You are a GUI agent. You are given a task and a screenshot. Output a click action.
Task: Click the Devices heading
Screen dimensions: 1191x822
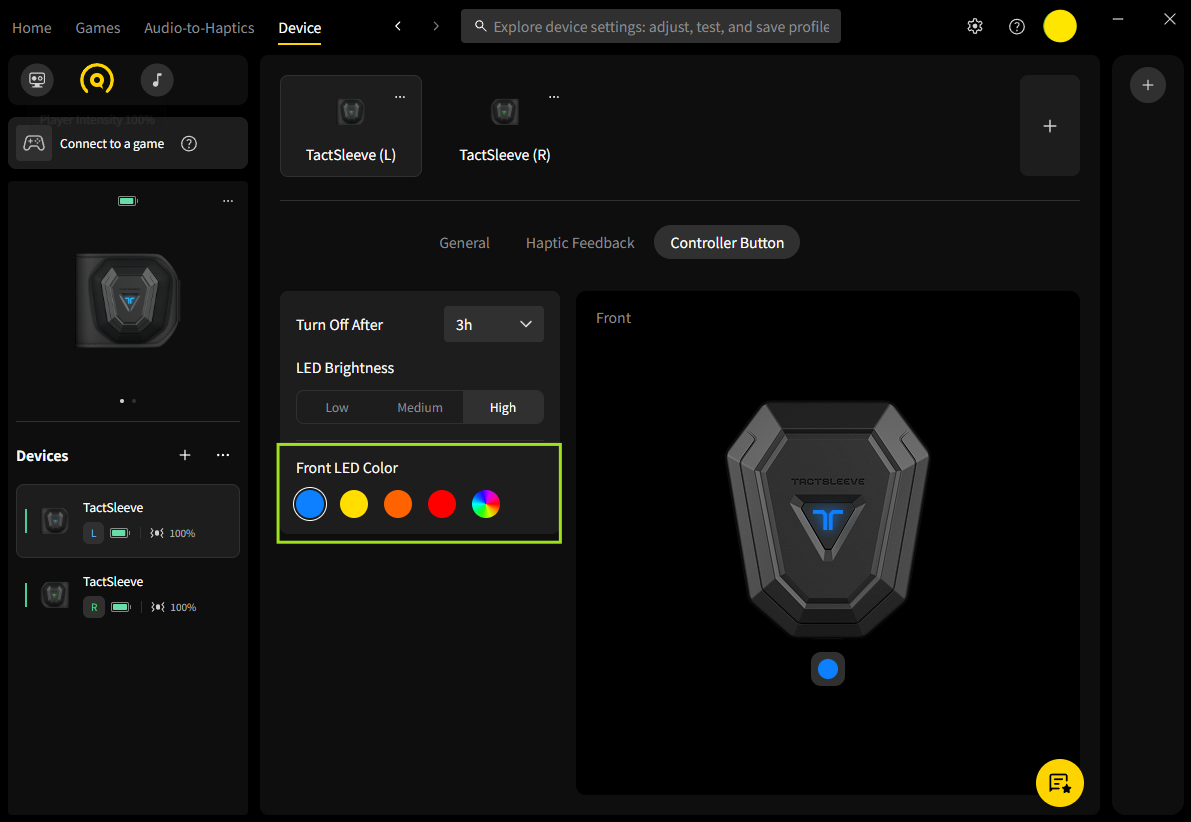43,456
